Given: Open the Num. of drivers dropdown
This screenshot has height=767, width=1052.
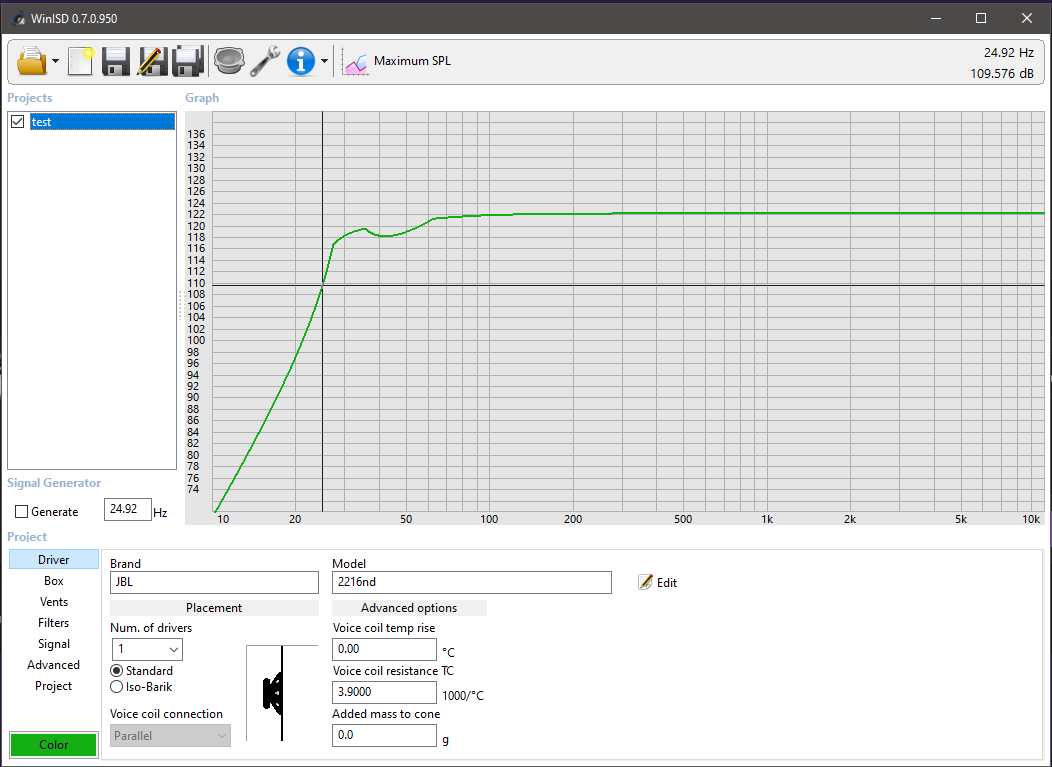Looking at the screenshot, I should 147,649.
